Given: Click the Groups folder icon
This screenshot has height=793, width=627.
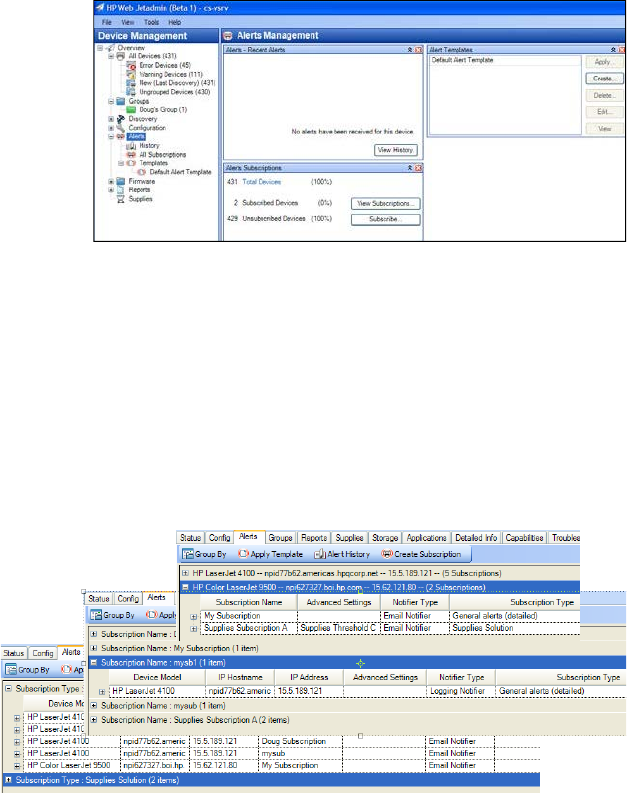Looking at the screenshot, I should (121, 101).
